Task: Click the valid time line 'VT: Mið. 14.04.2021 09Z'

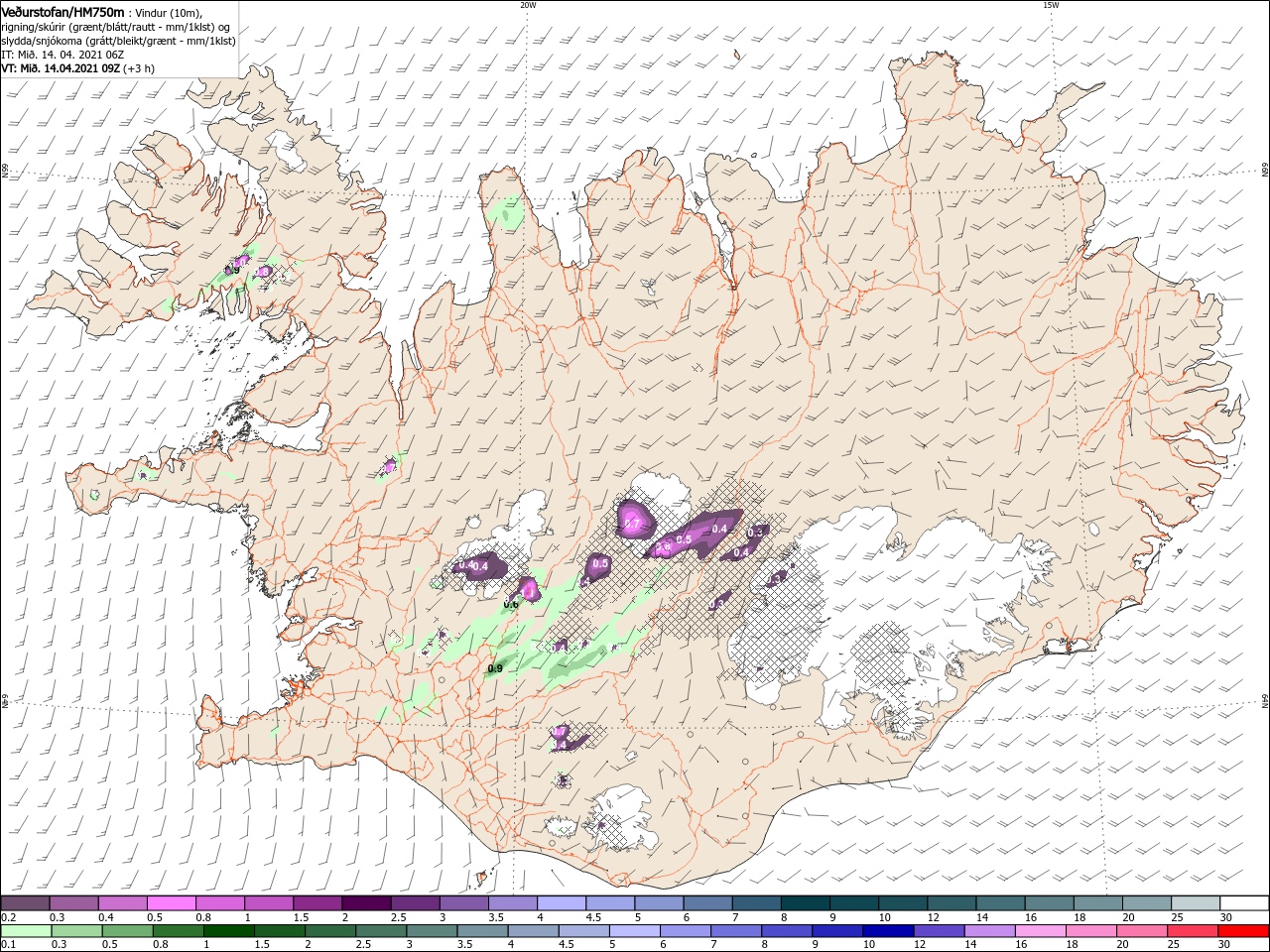Action: pyautogui.click(x=62, y=68)
